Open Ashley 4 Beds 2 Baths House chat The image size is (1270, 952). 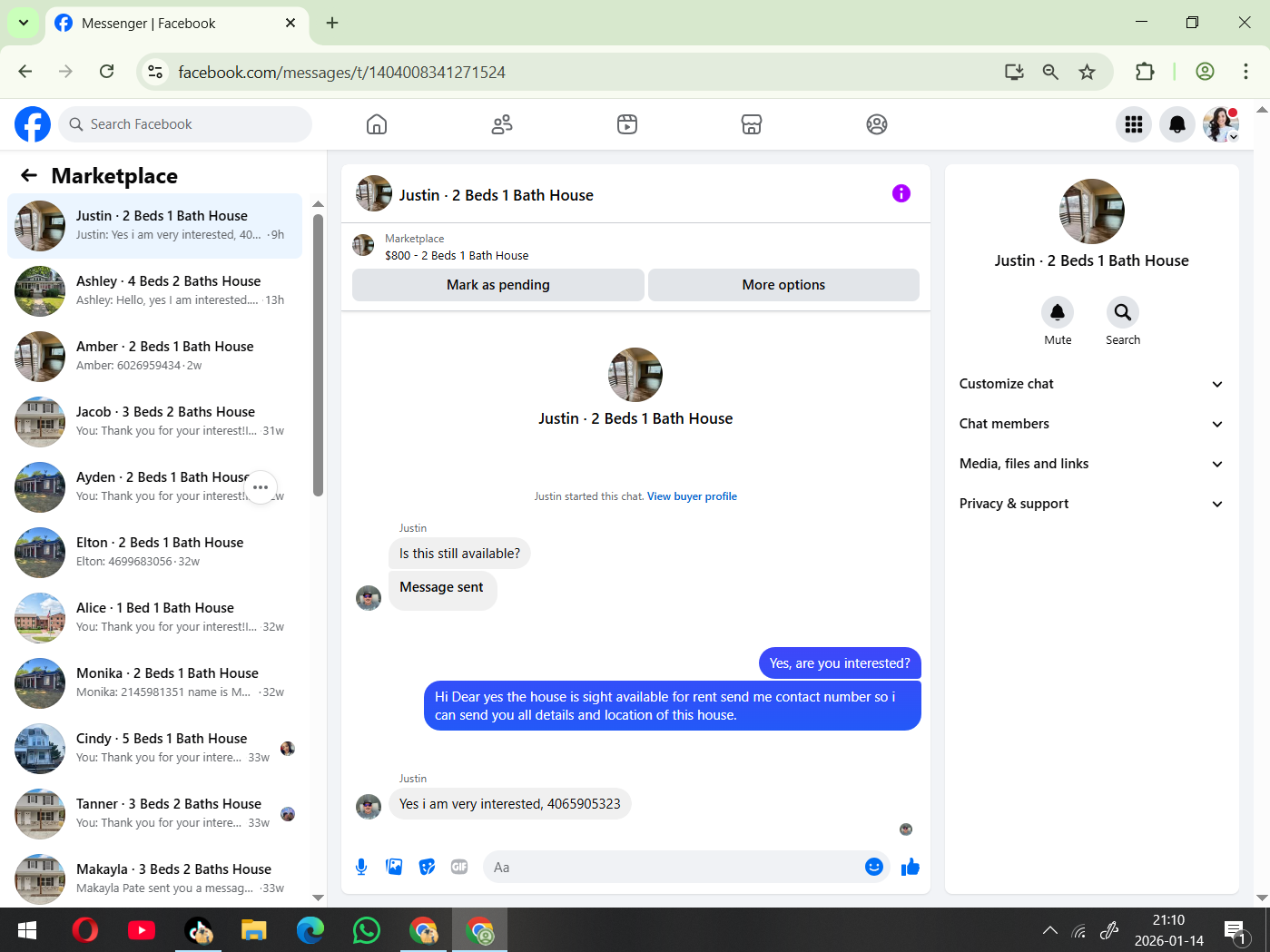point(154,291)
